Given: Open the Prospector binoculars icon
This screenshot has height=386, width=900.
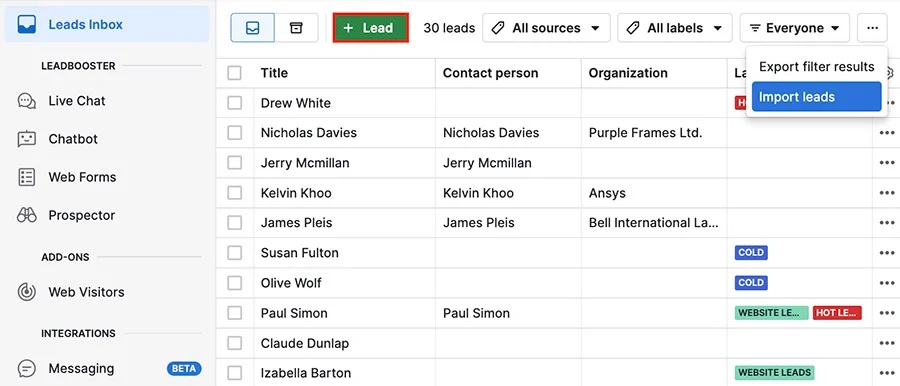Looking at the screenshot, I should 26,215.
